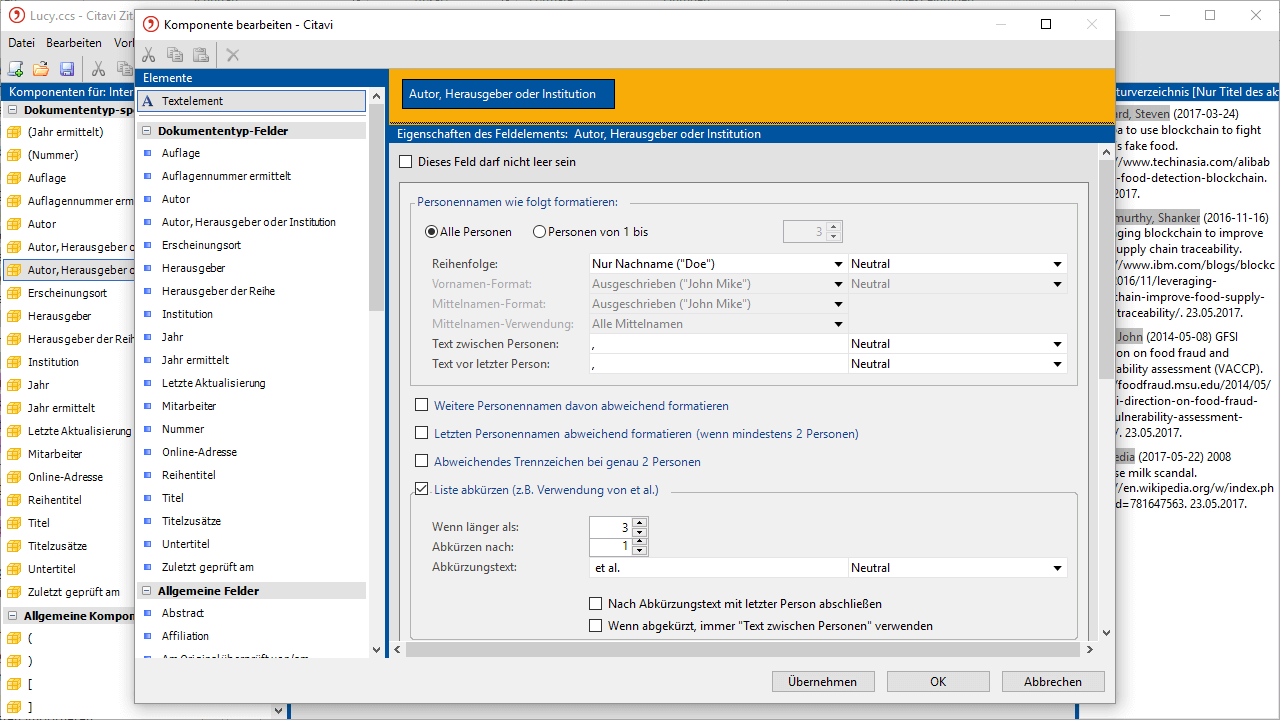Uncheck the 'Liste abkürzen' checkbox

point(422,490)
